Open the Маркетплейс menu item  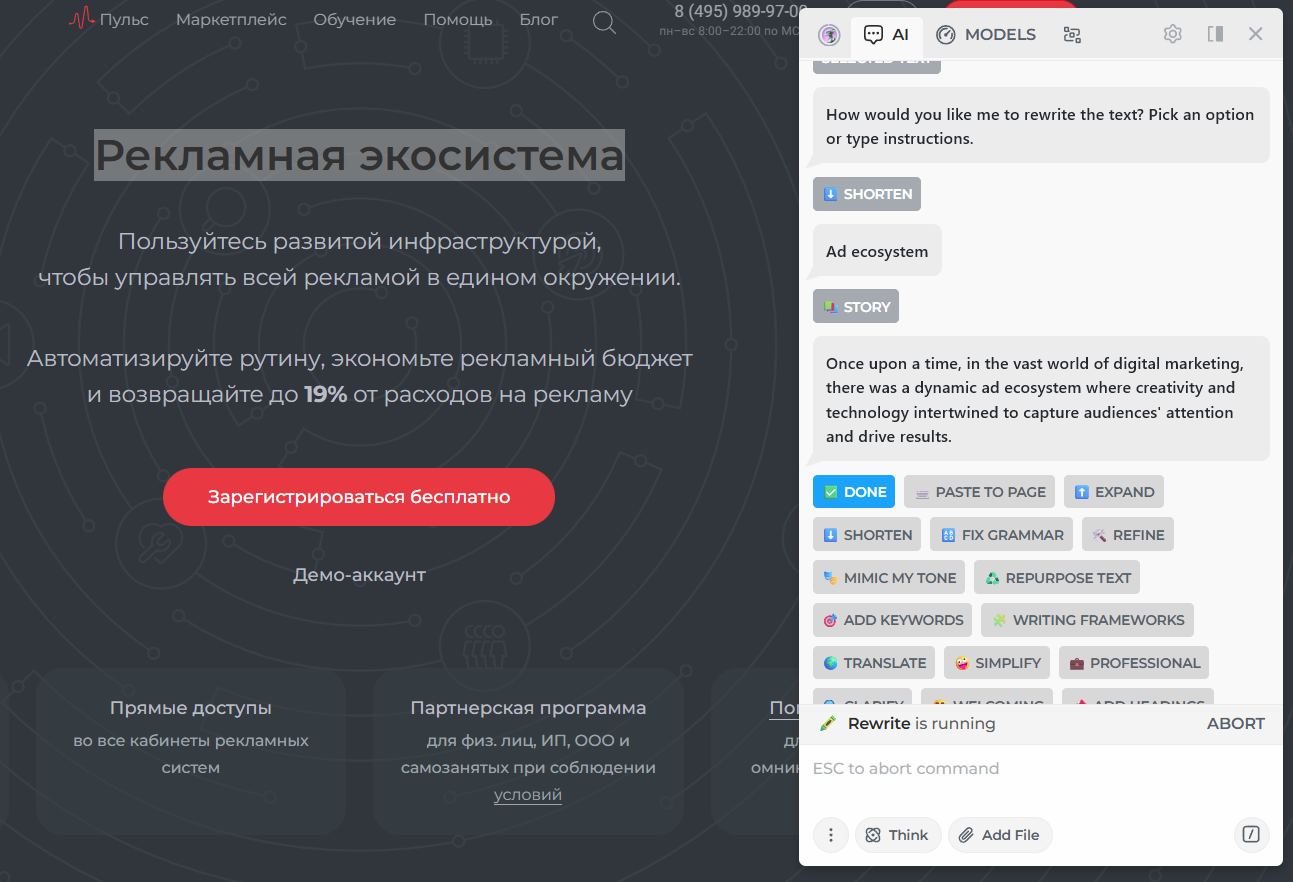pos(231,20)
